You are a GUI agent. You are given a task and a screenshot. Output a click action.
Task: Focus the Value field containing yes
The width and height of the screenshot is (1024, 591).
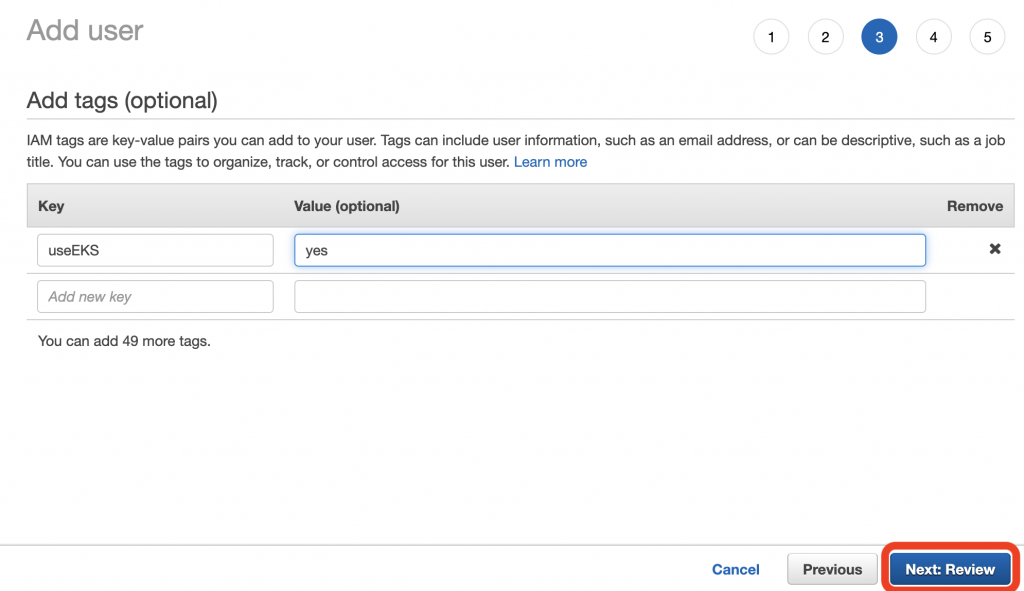pos(609,250)
